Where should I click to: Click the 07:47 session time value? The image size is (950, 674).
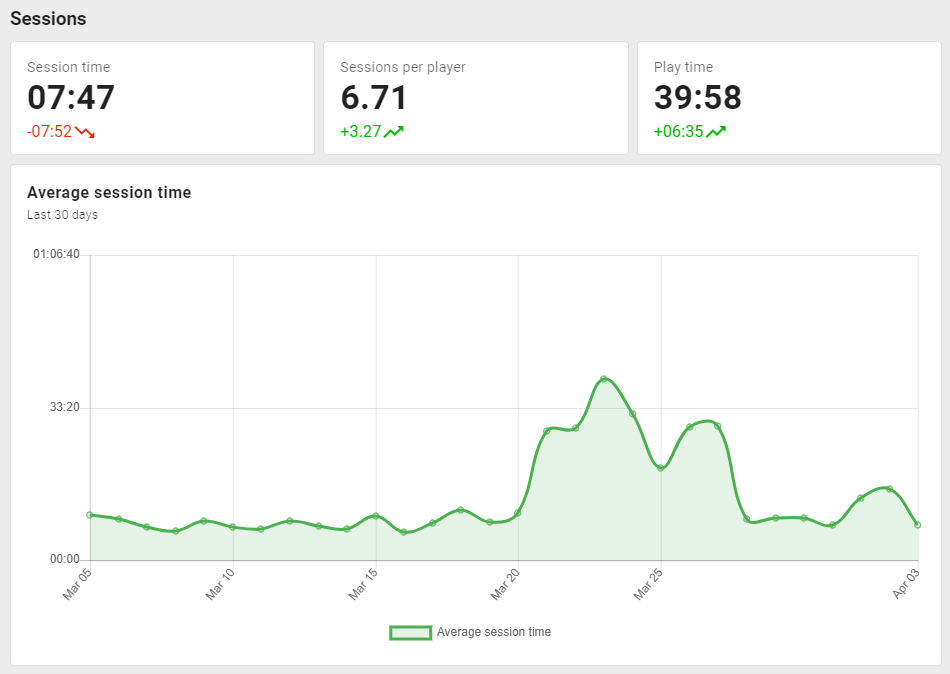pyautogui.click(x=71, y=98)
